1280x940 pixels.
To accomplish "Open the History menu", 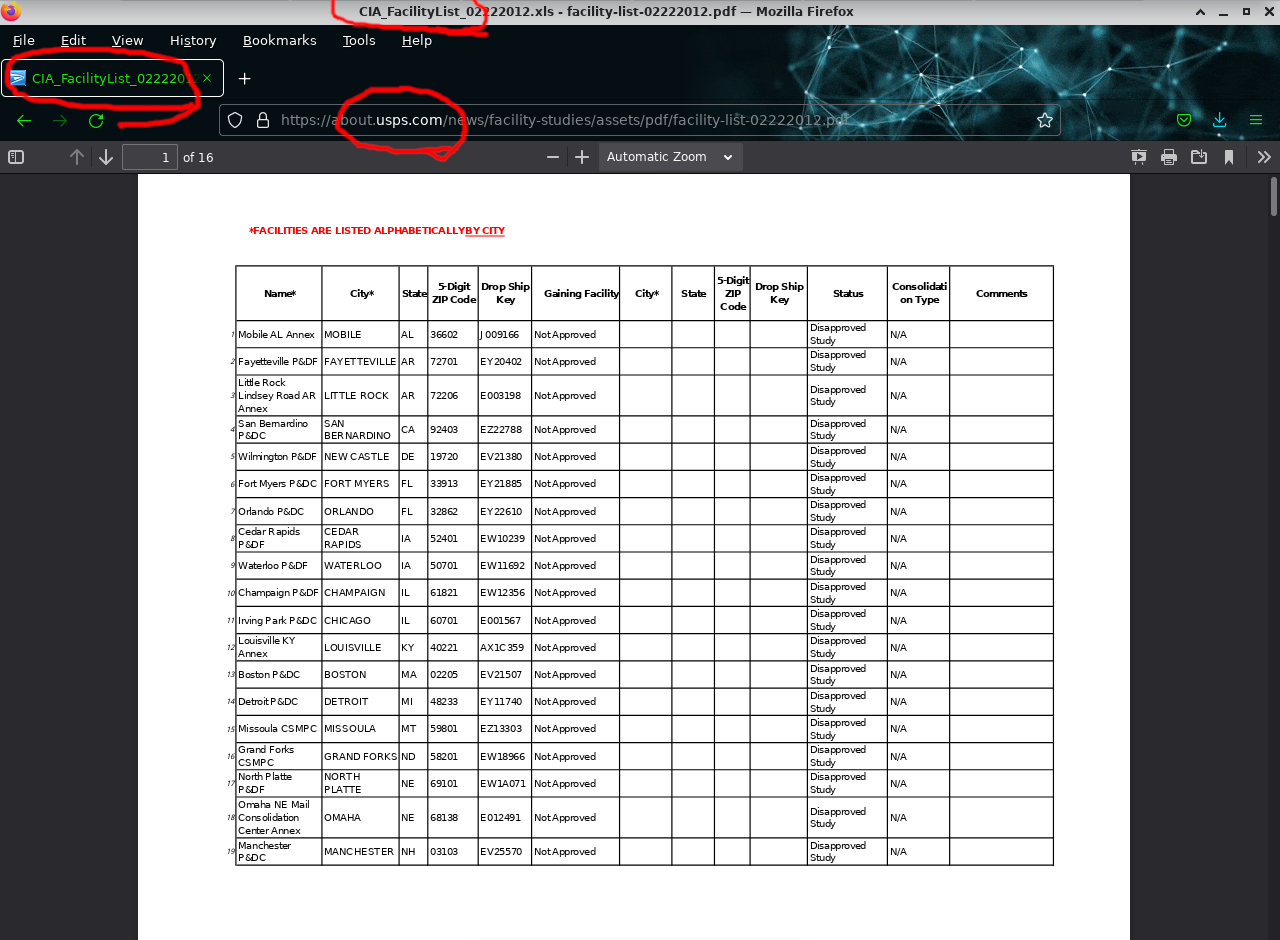I will (193, 41).
